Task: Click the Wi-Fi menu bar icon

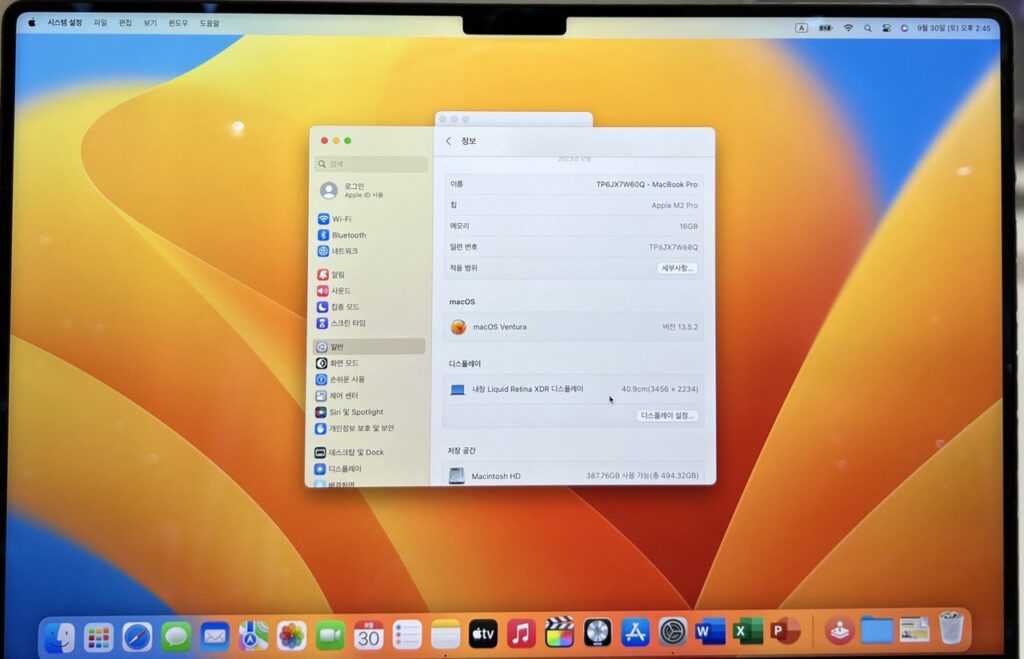Action: (x=848, y=28)
